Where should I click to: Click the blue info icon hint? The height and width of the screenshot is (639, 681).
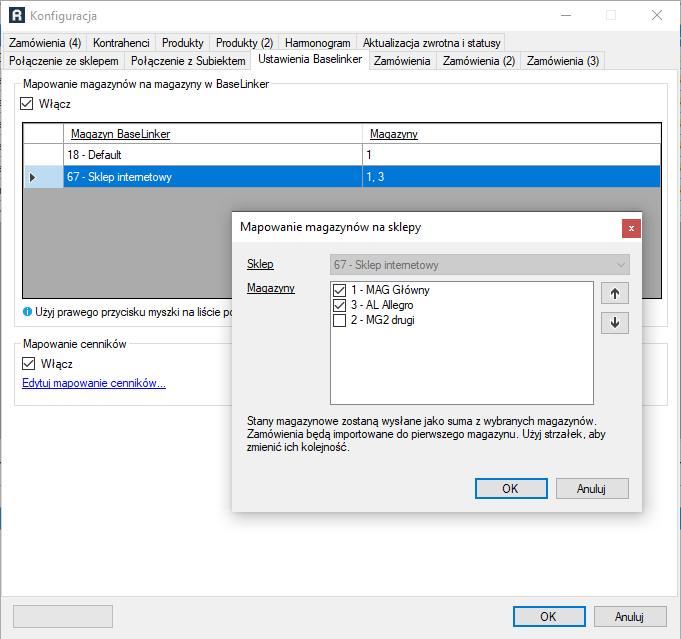point(27,311)
